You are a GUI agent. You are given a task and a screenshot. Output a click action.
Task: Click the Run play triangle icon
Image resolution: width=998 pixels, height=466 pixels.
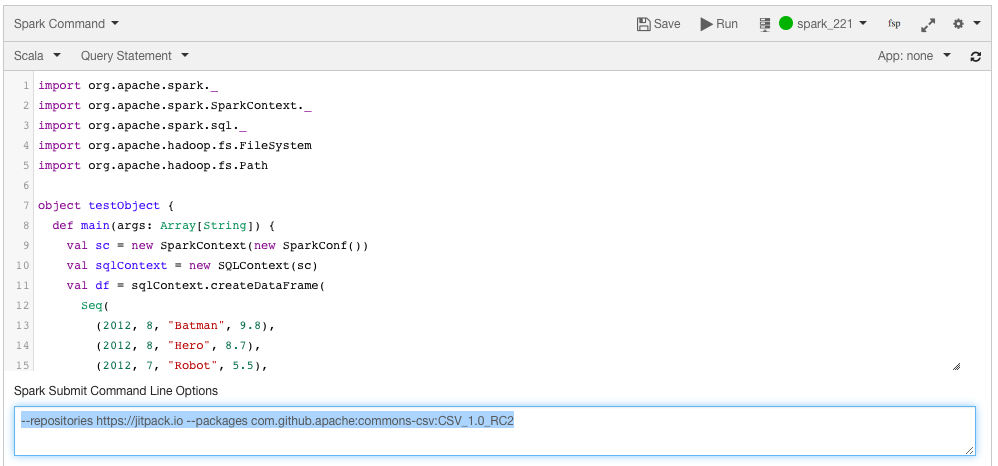tap(706, 24)
